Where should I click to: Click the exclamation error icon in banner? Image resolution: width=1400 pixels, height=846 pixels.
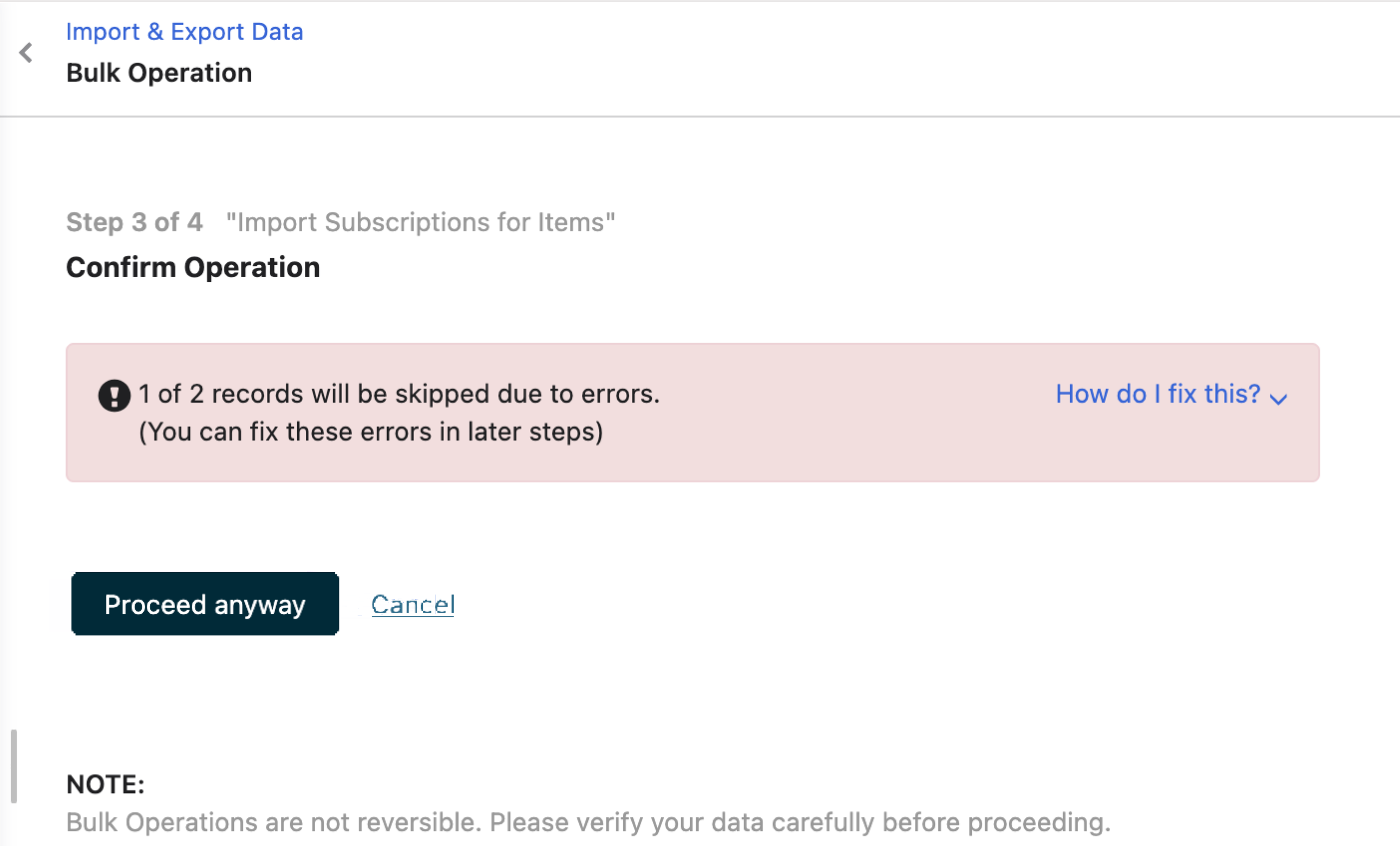pyautogui.click(x=114, y=395)
